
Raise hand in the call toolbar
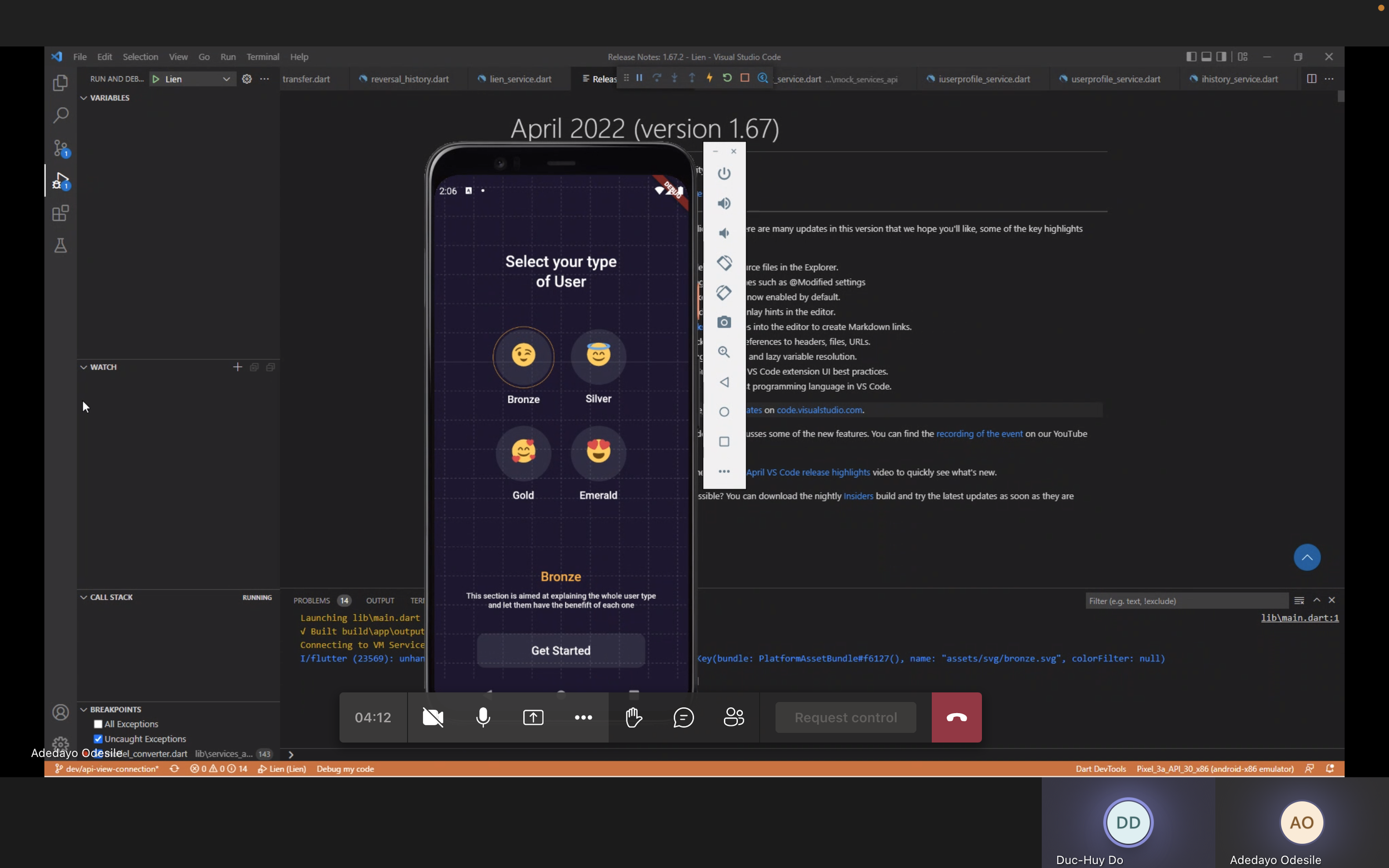click(633, 717)
